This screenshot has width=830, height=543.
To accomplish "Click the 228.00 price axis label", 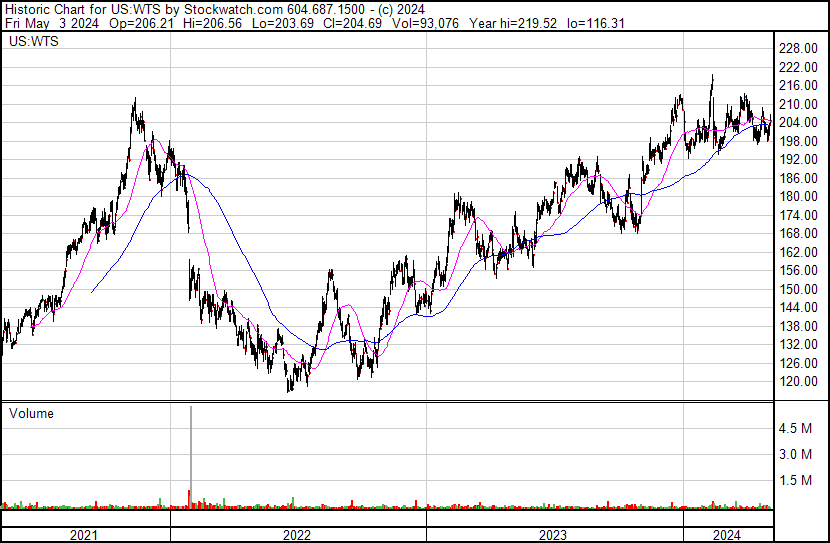I will click(798, 49).
